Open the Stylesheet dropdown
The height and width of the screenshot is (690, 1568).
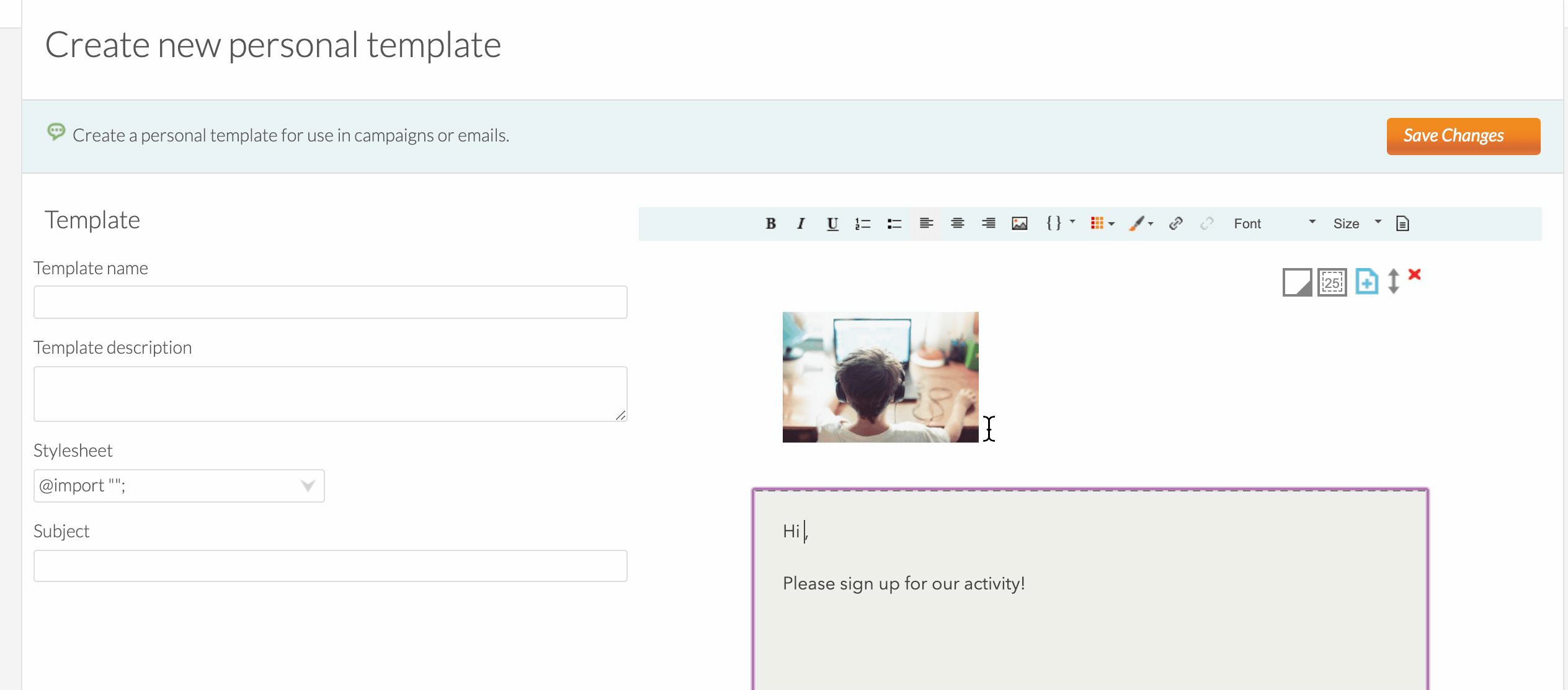(179, 486)
